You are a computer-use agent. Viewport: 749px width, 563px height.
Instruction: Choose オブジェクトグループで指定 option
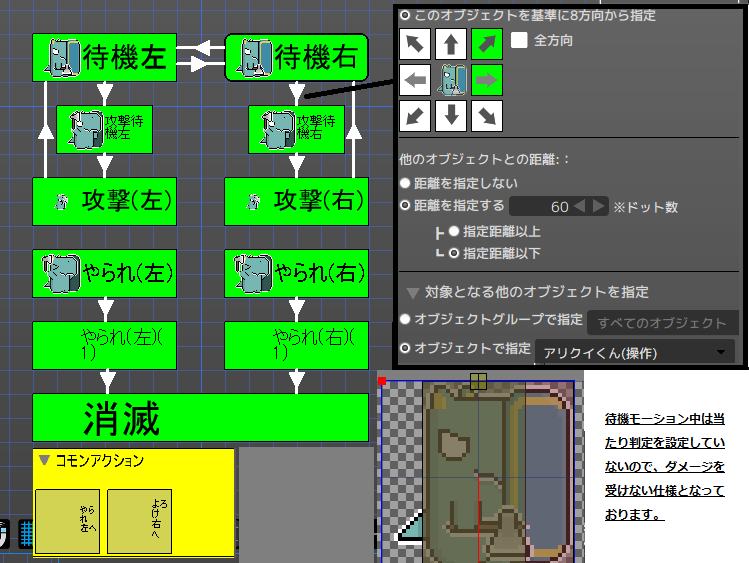click(405, 319)
